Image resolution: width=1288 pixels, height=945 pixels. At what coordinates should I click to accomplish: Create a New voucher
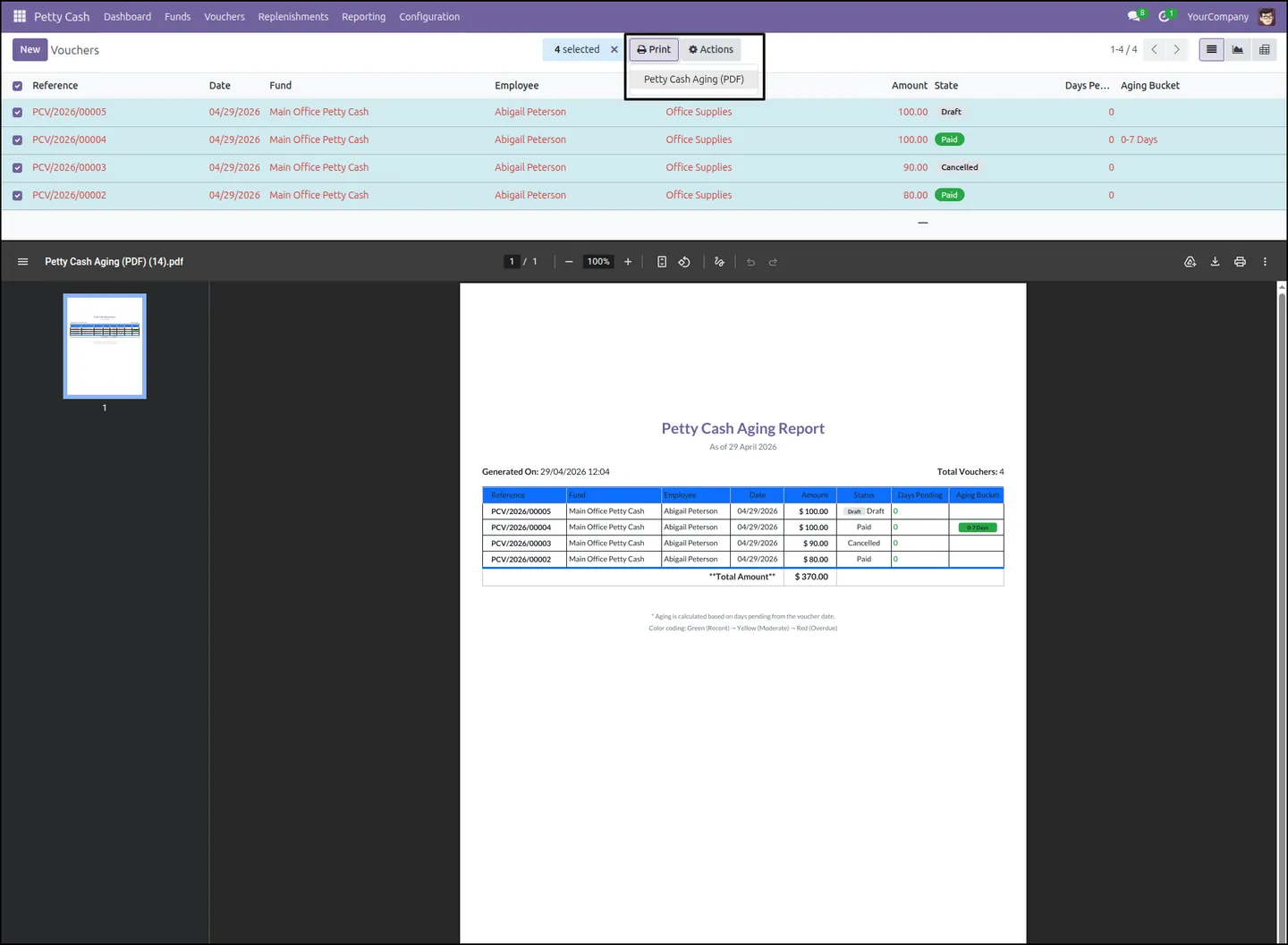30,50
